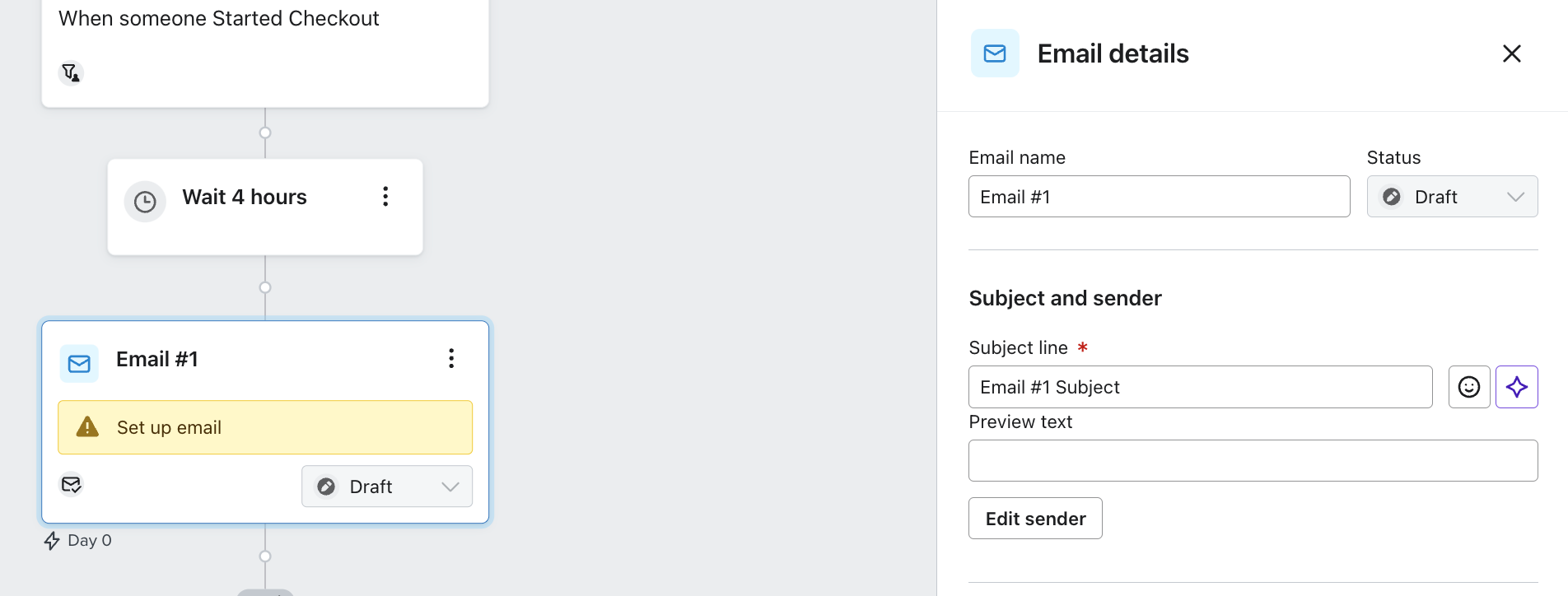Viewport: 1568px width, 596px height.
Task: Click the Set up email warning banner
Action: (265, 427)
